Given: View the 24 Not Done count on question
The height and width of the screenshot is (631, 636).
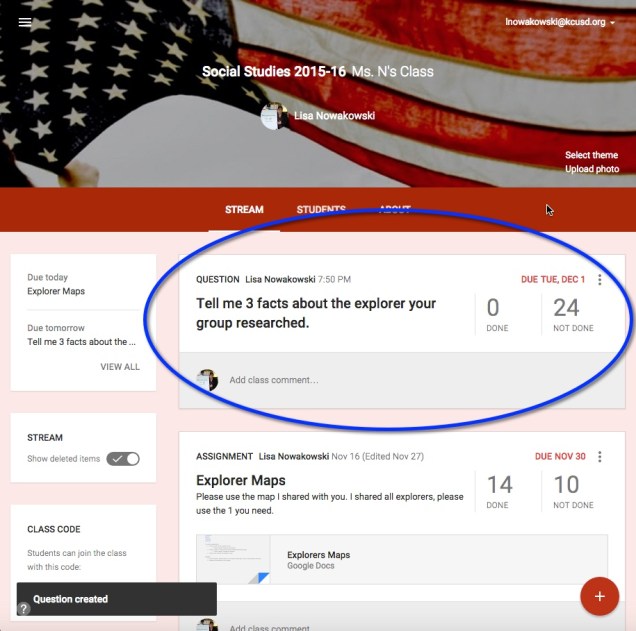Looking at the screenshot, I should click(x=573, y=315).
